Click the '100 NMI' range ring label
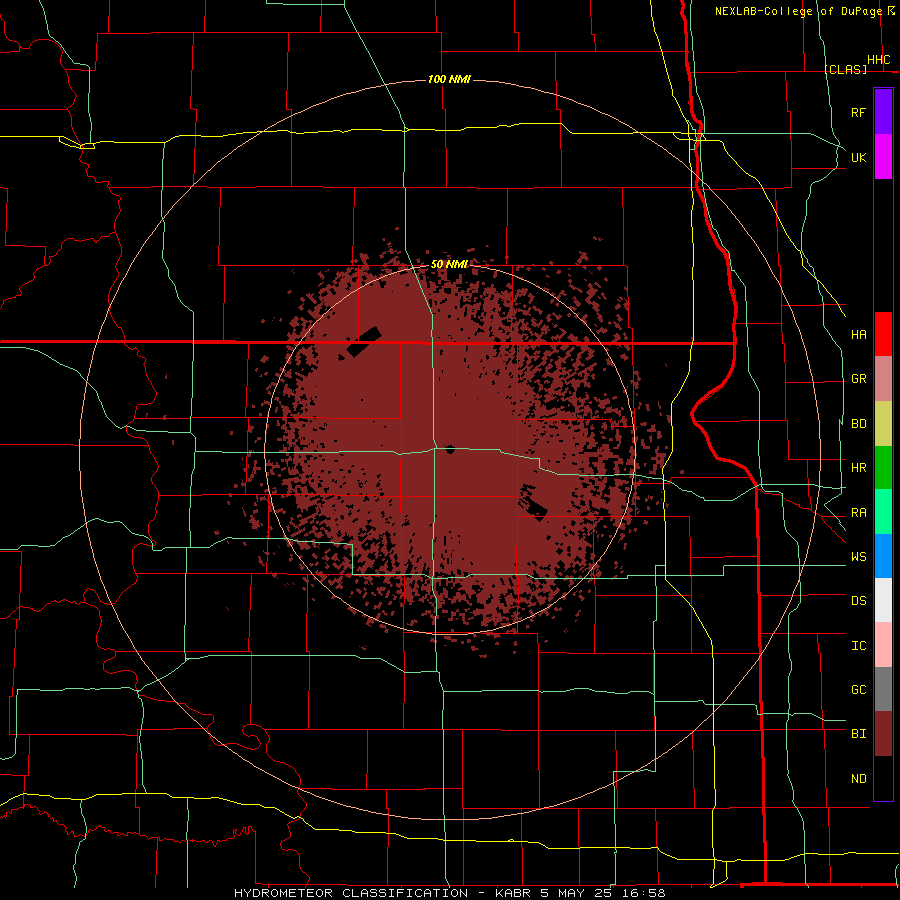 coord(449,79)
